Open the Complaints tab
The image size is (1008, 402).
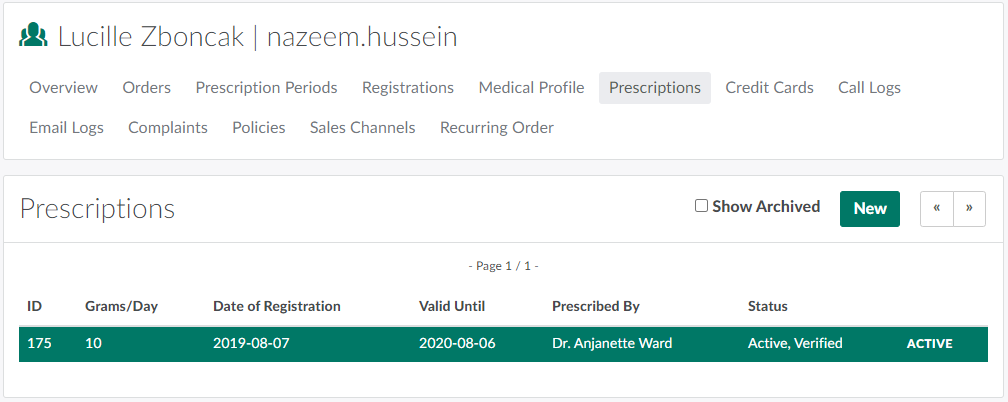(x=168, y=128)
